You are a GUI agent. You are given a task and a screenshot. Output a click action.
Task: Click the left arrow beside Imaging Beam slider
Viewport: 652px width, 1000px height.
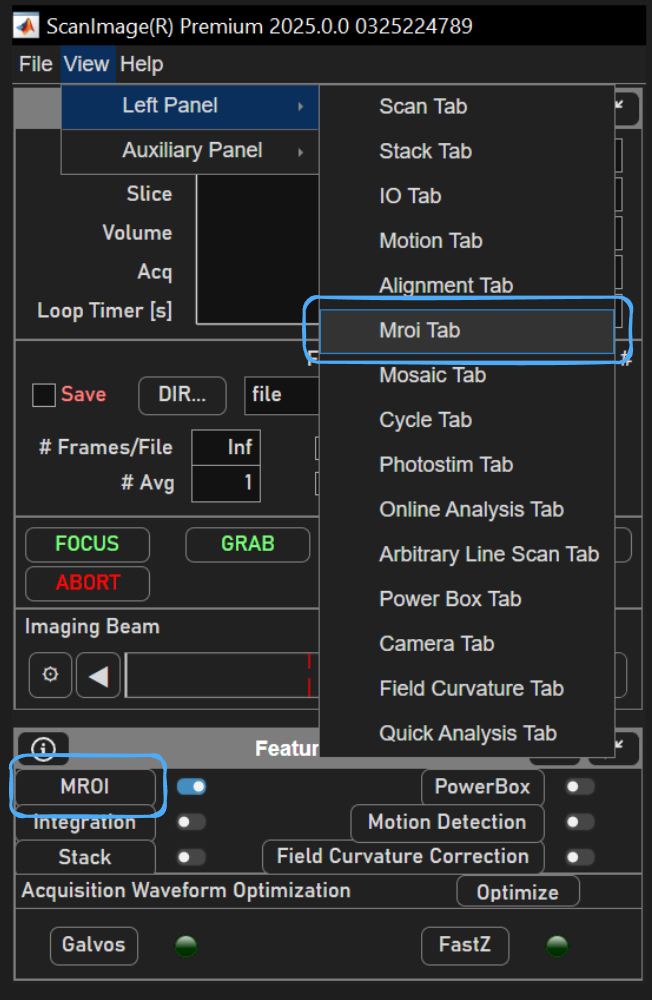(x=98, y=676)
